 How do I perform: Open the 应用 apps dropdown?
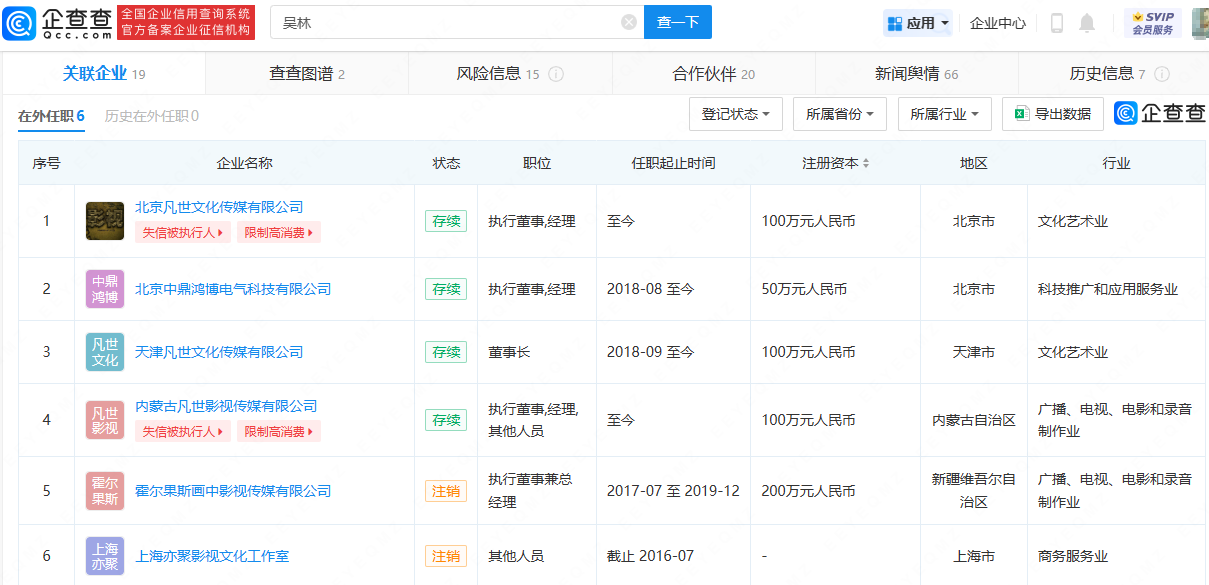point(918,23)
